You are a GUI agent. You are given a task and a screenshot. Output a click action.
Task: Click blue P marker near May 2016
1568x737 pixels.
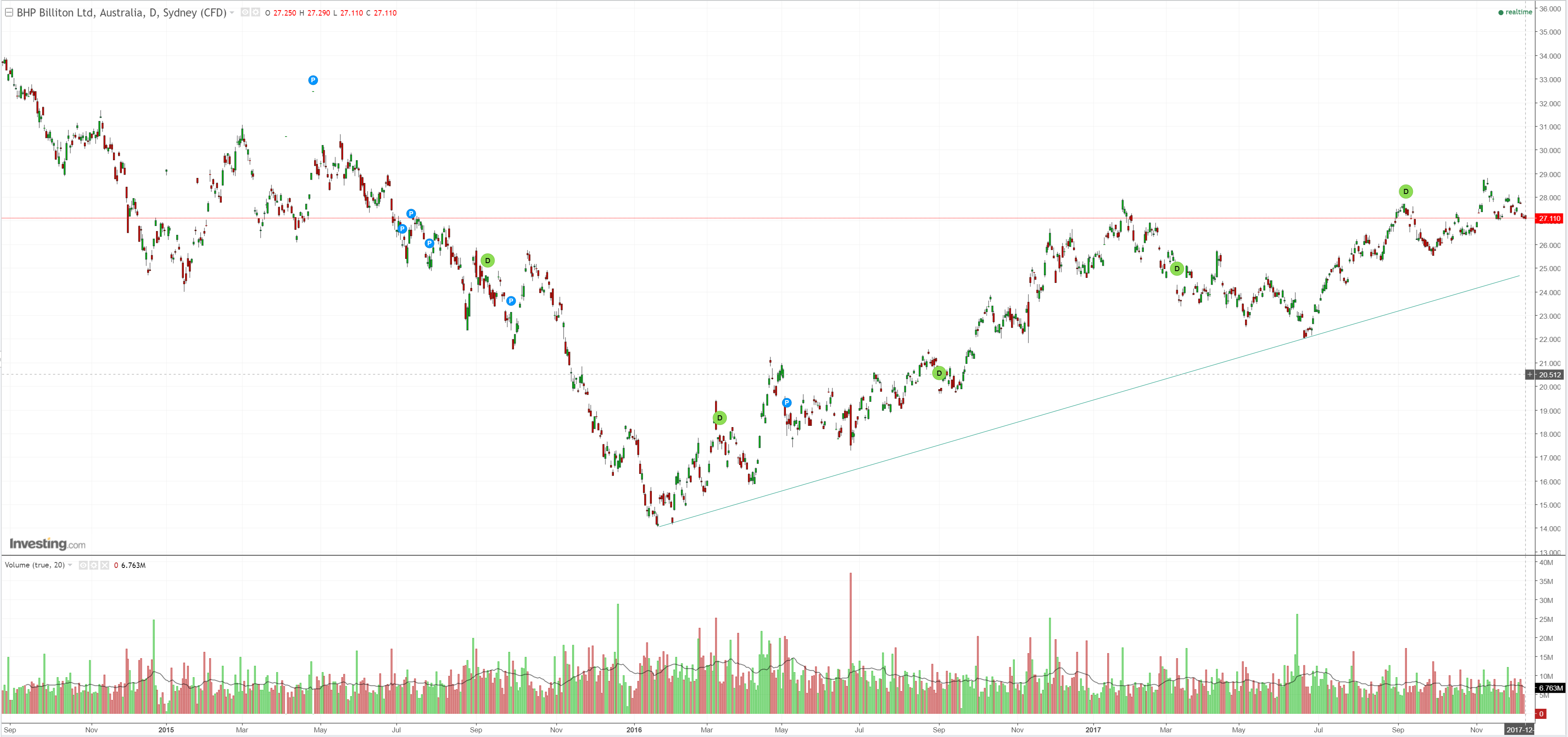786,403
